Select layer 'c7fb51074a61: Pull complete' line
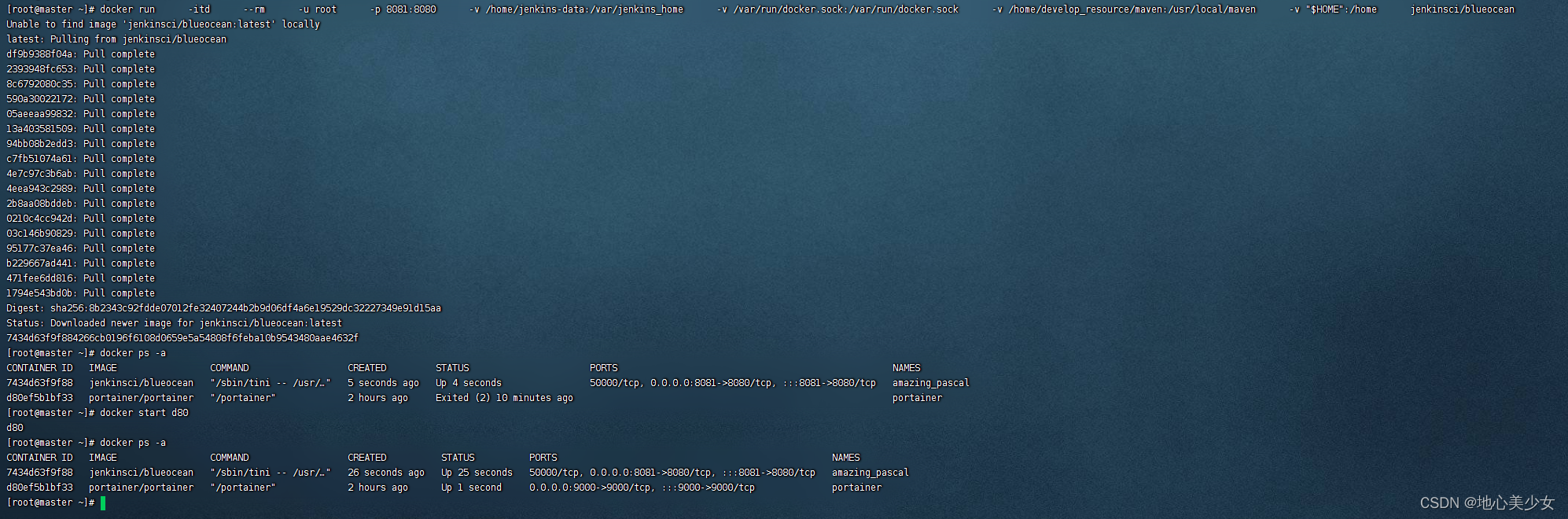Image resolution: width=1568 pixels, height=519 pixels. [x=81, y=159]
